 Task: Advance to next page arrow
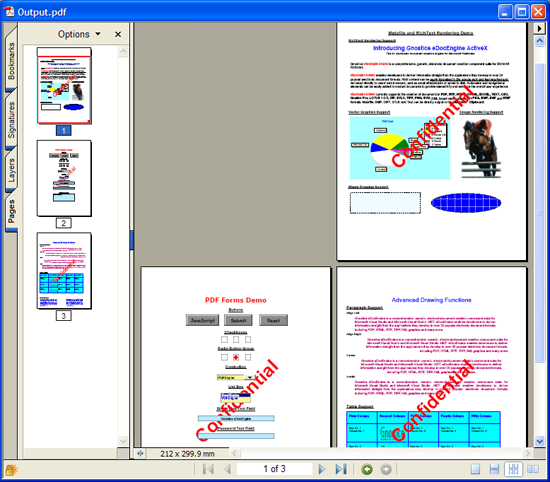321,469
